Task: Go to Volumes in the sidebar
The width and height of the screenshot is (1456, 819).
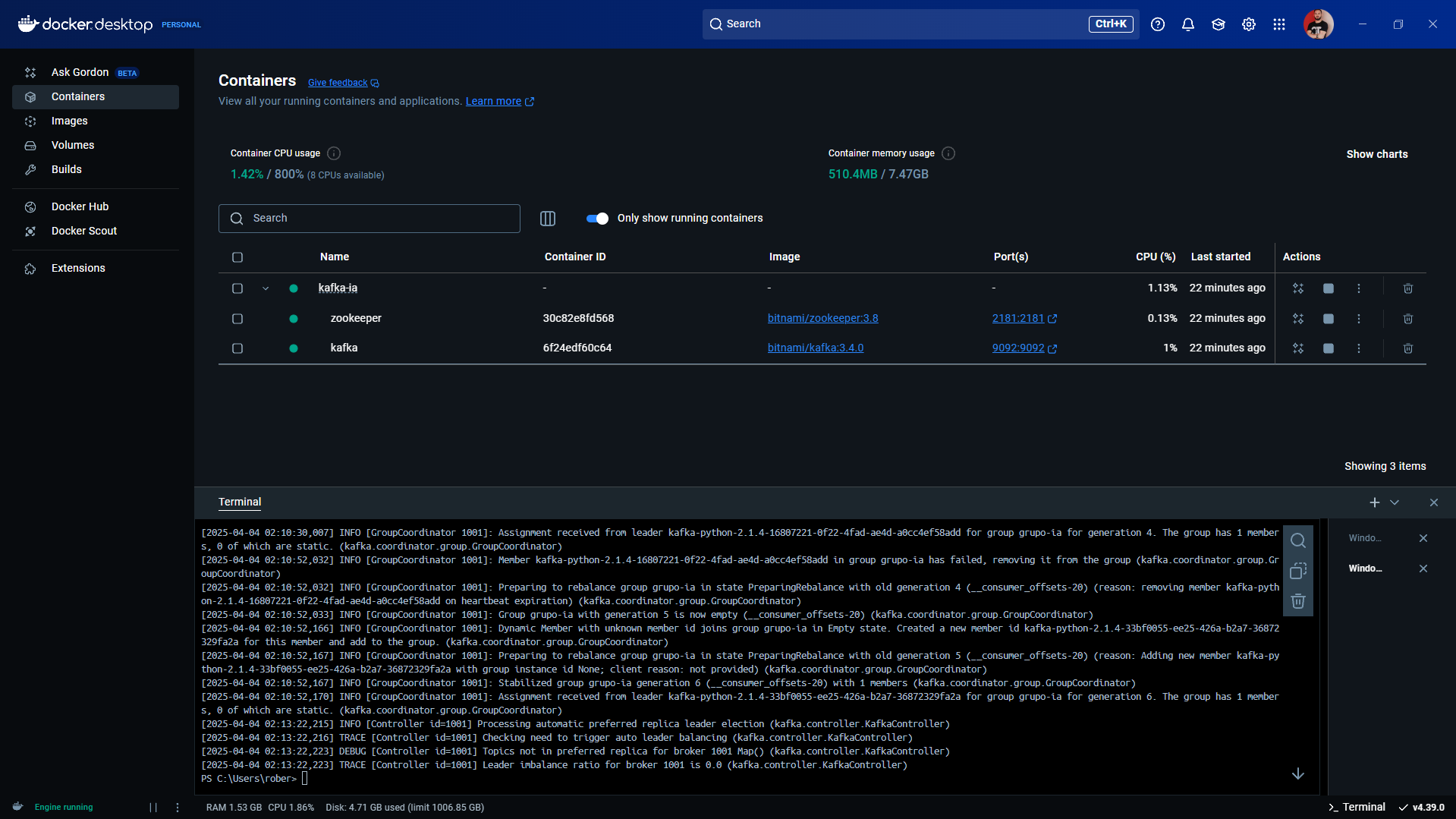Action: coord(95,145)
